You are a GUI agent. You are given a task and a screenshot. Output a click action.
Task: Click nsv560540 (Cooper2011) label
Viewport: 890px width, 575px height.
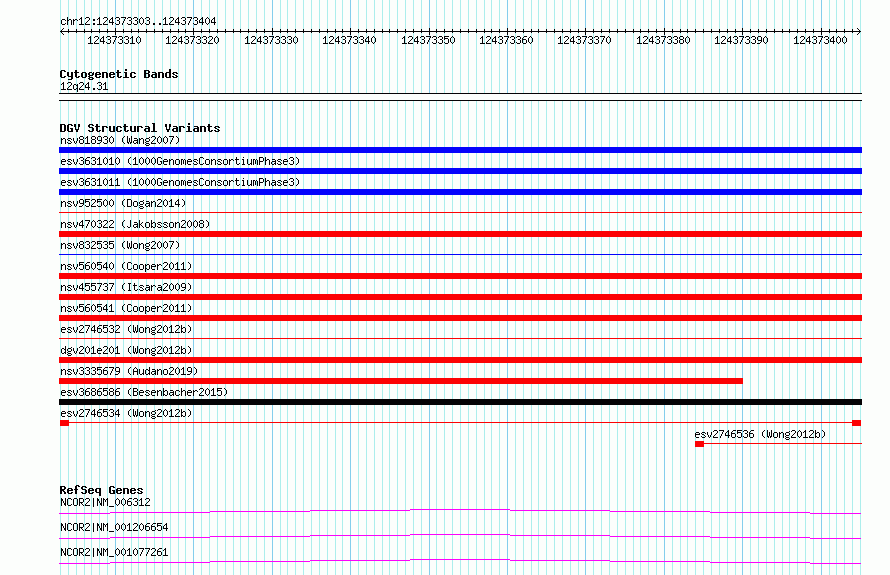126,266
